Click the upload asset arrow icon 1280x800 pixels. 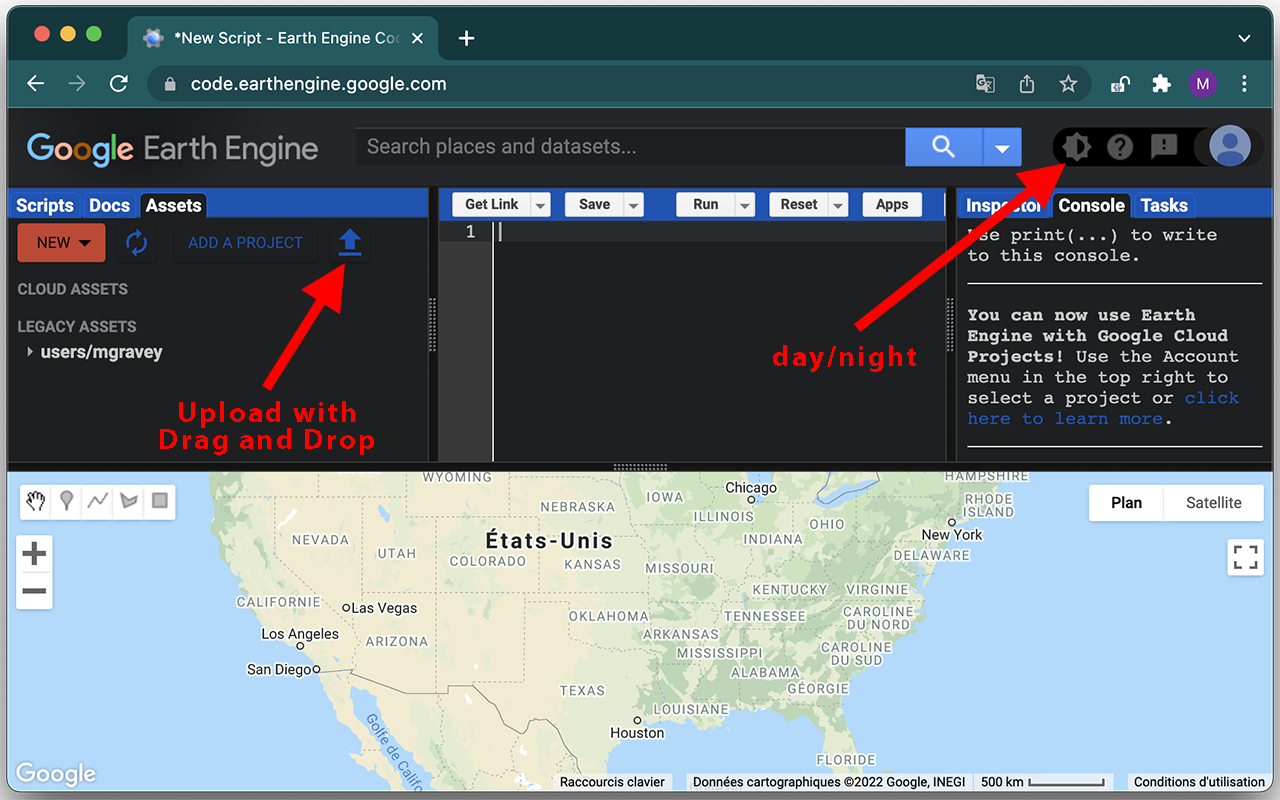(x=350, y=242)
